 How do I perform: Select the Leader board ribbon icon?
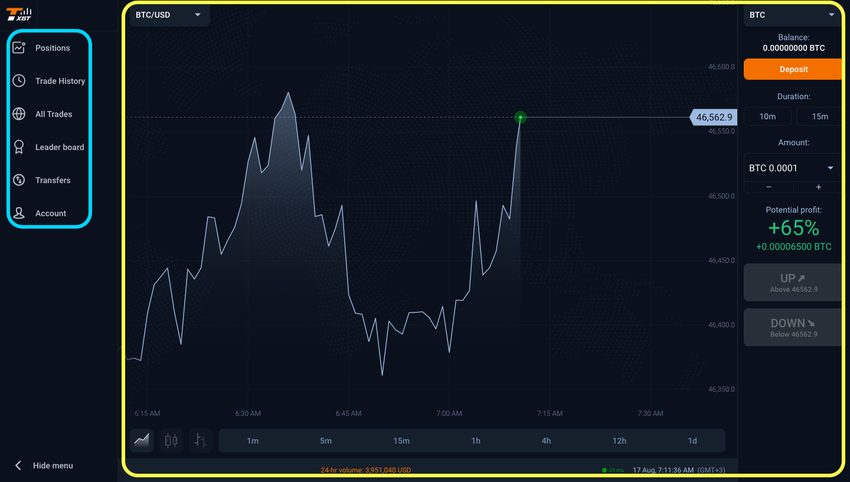[19, 147]
